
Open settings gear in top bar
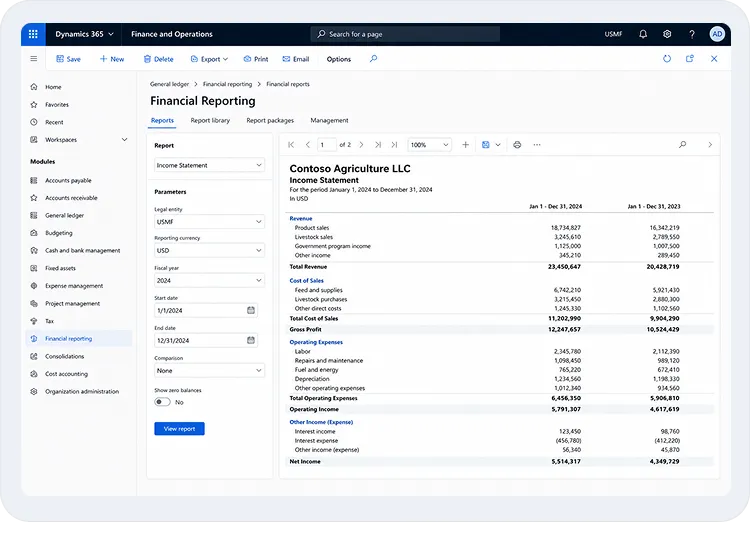pos(667,34)
